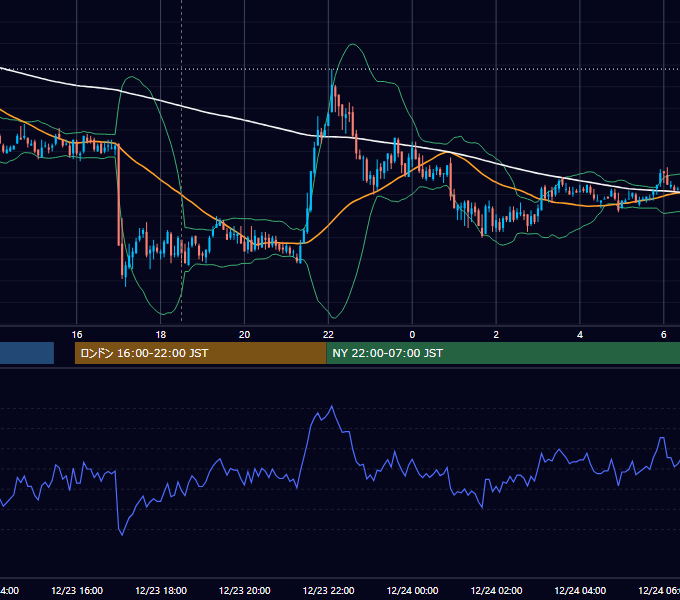The width and height of the screenshot is (680, 600).
Task: Select the ロンドン 16:00-22:00 JST session bar
Action: (x=200, y=353)
